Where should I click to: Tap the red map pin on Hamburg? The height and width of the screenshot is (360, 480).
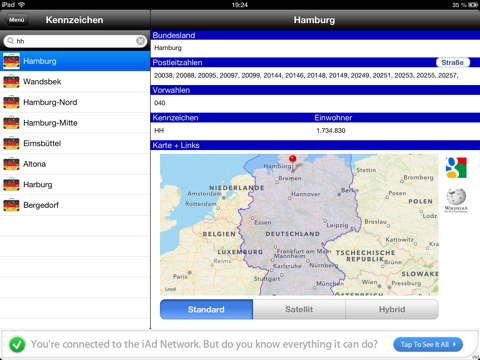(293, 159)
